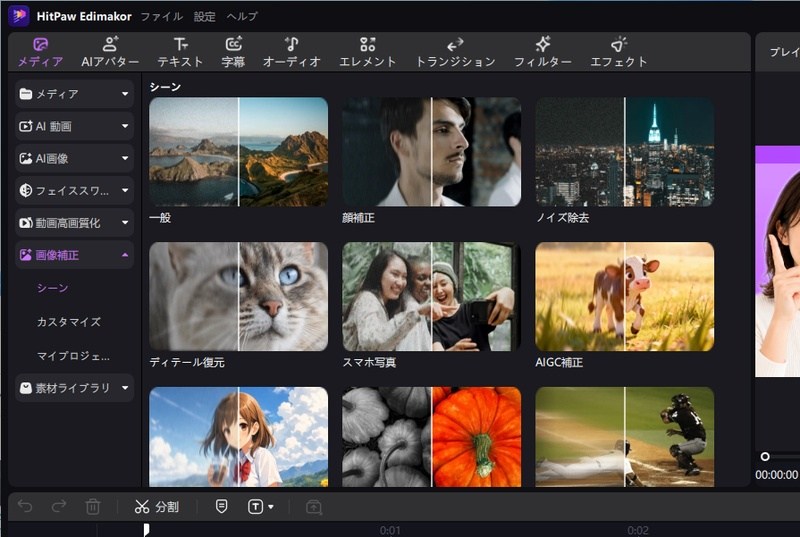This screenshot has height=537, width=800.
Task: Click the AI画像 sidebar icon
Action: (x=26, y=158)
